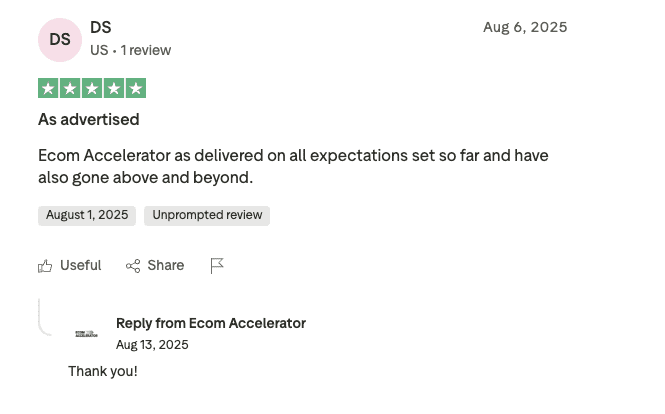Click the 'Aug 13, 2025' reply date

(152, 345)
